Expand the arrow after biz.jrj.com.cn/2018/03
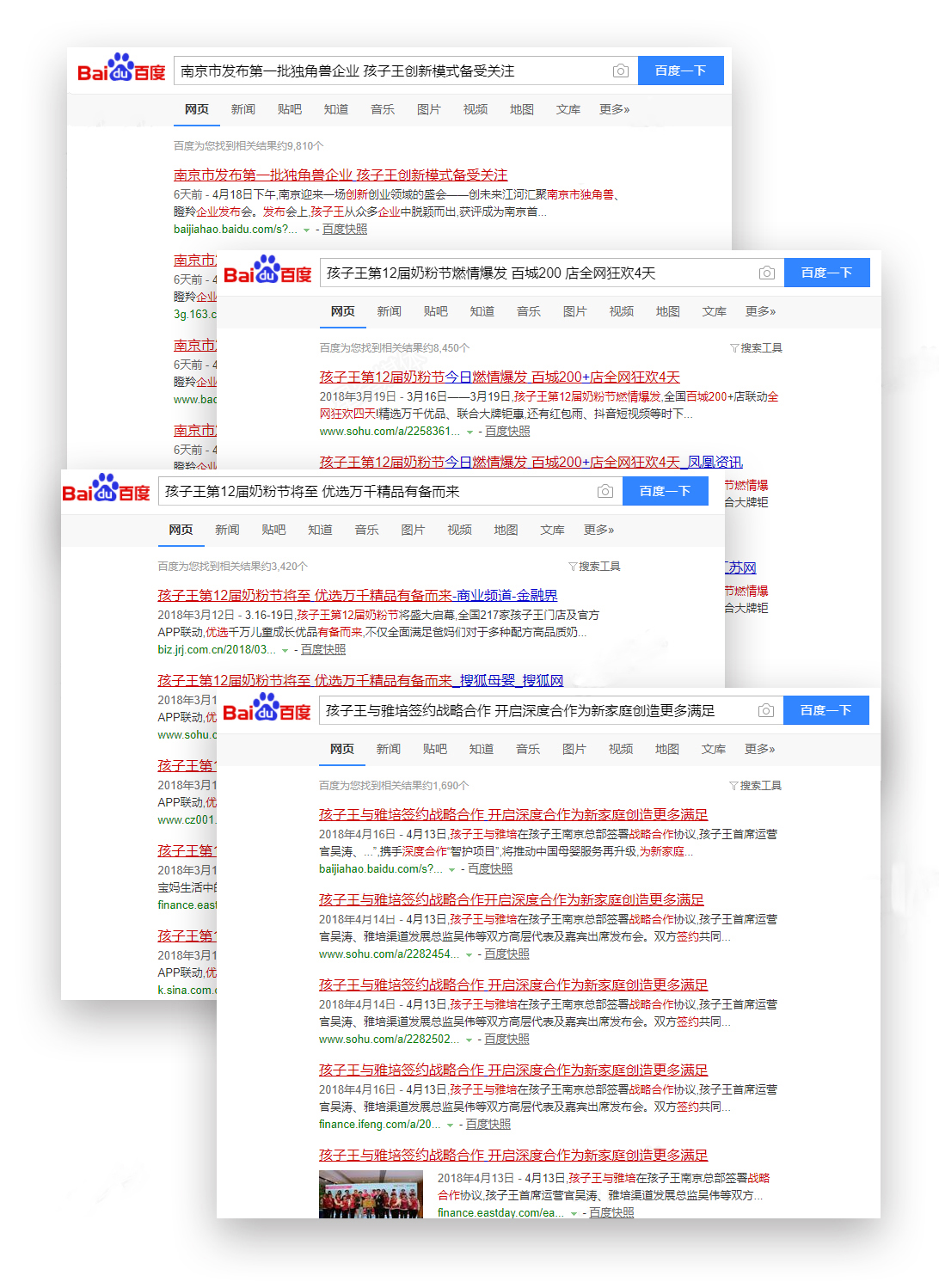 285,651
